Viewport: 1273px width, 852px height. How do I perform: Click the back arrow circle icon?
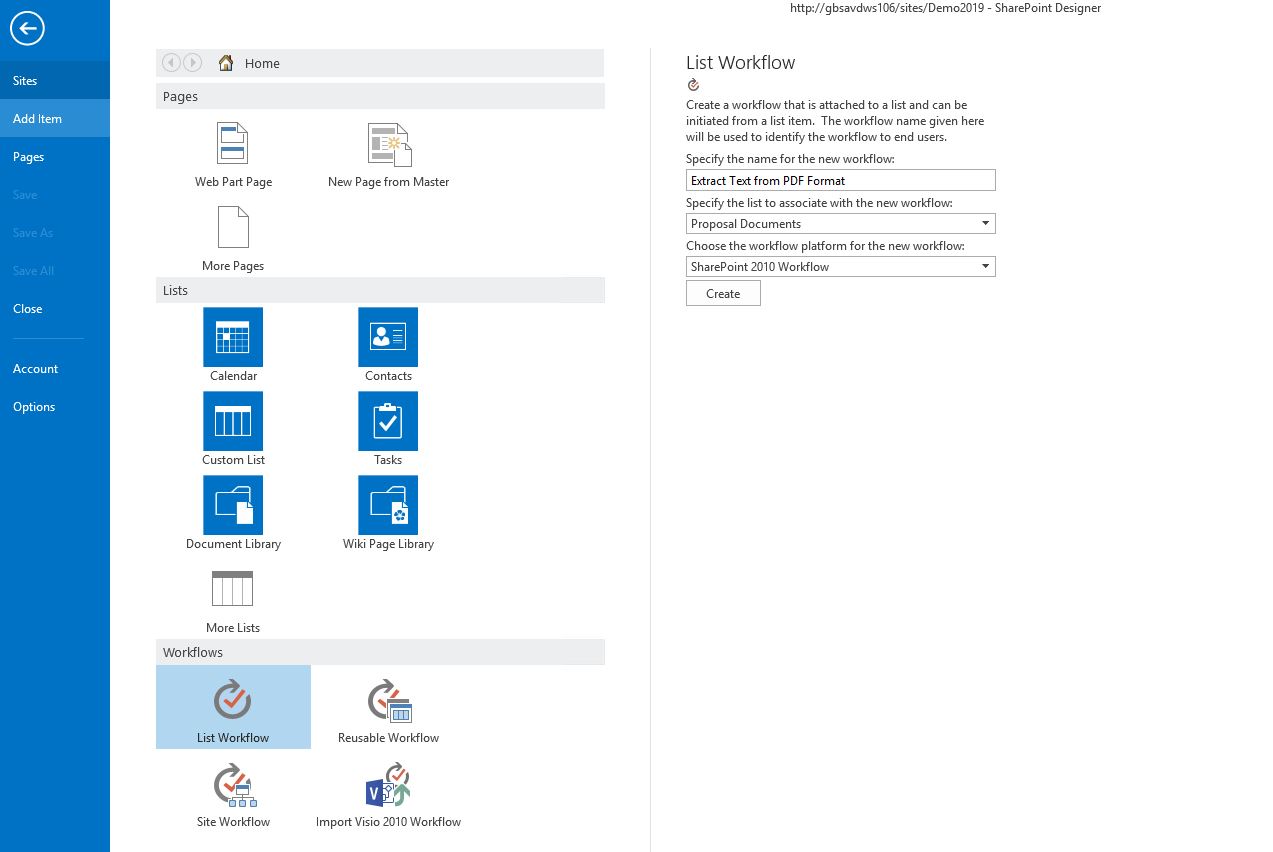click(x=27, y=28)
